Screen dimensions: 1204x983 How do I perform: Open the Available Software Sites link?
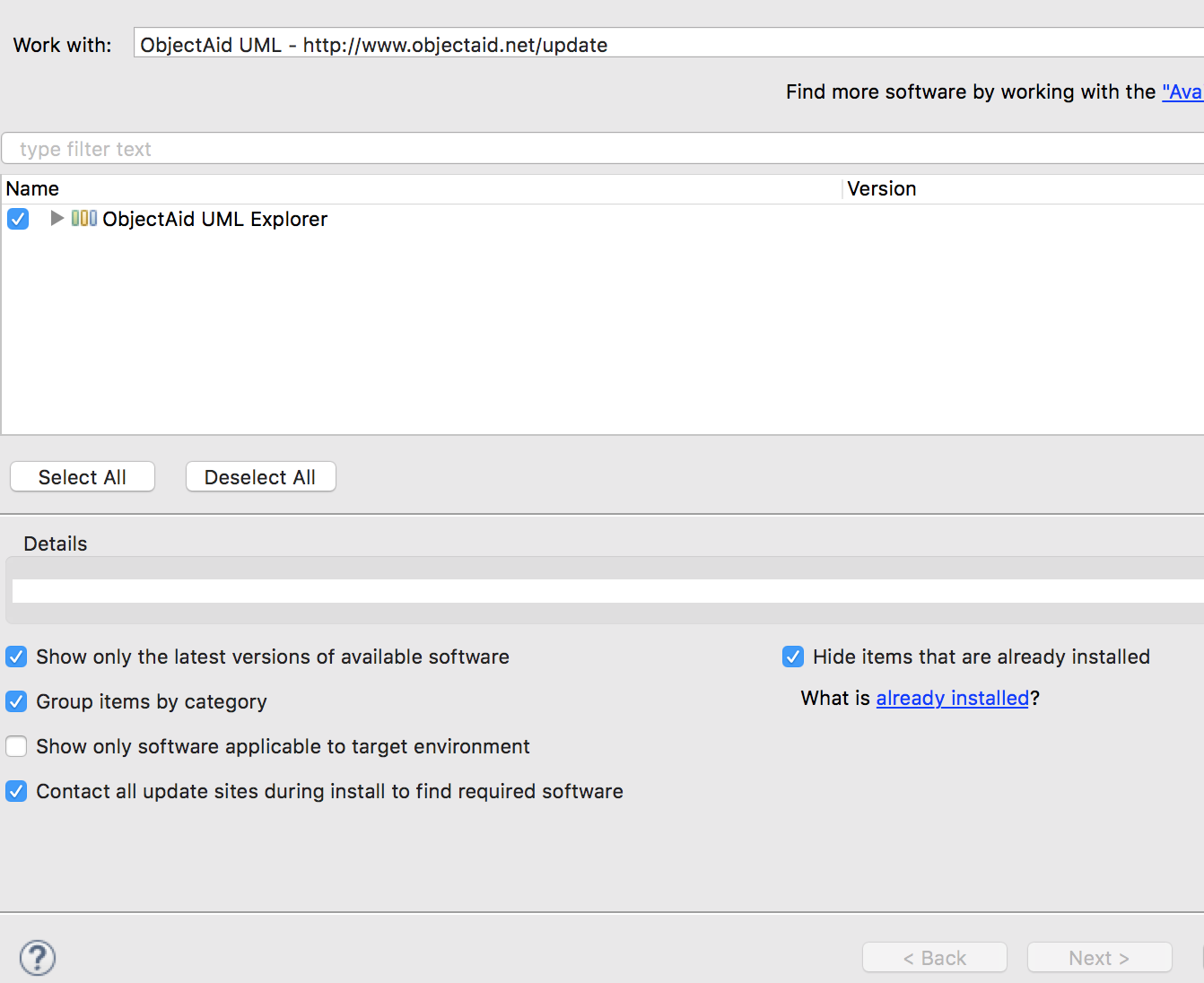(1182, 91)
